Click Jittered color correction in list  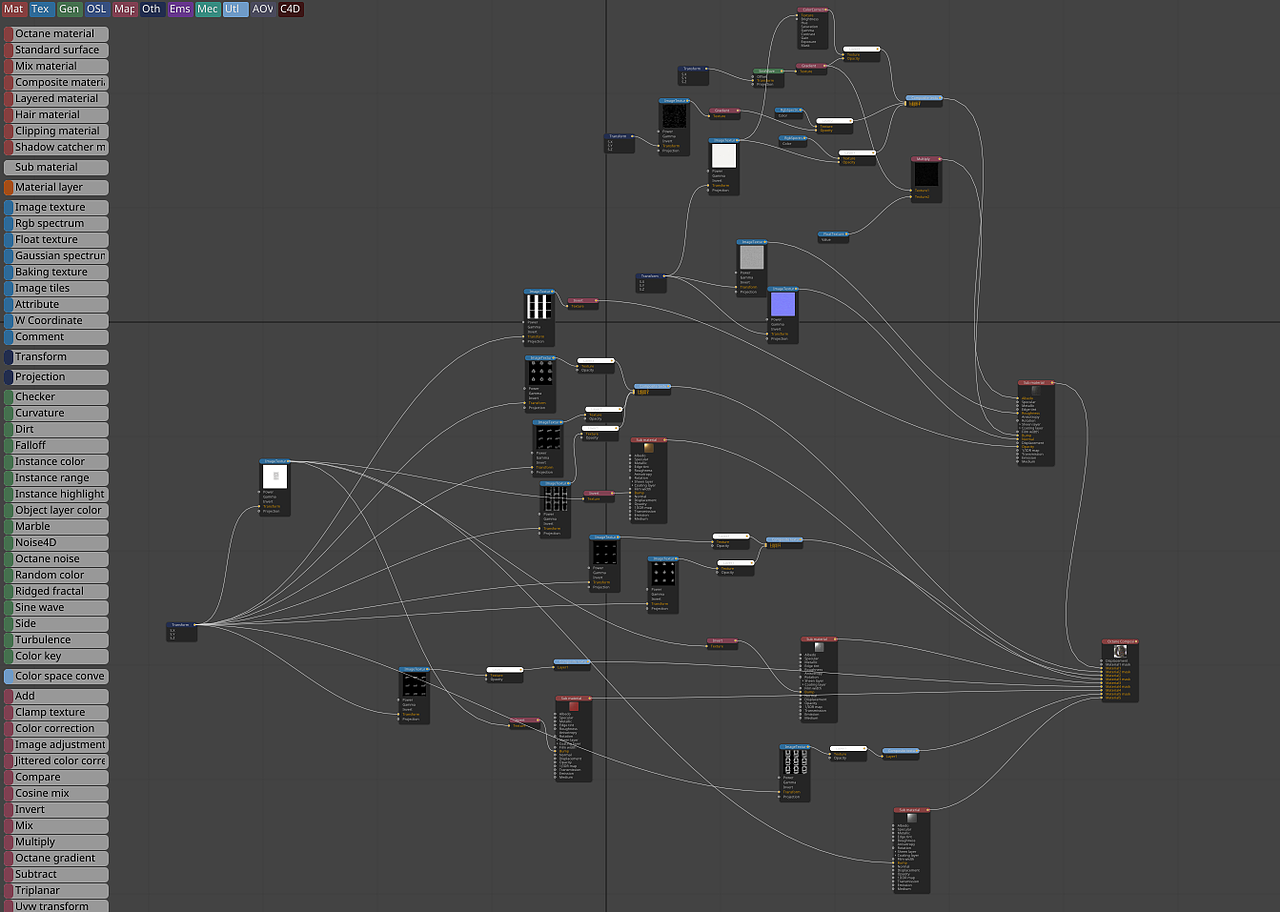pos(56,761)
